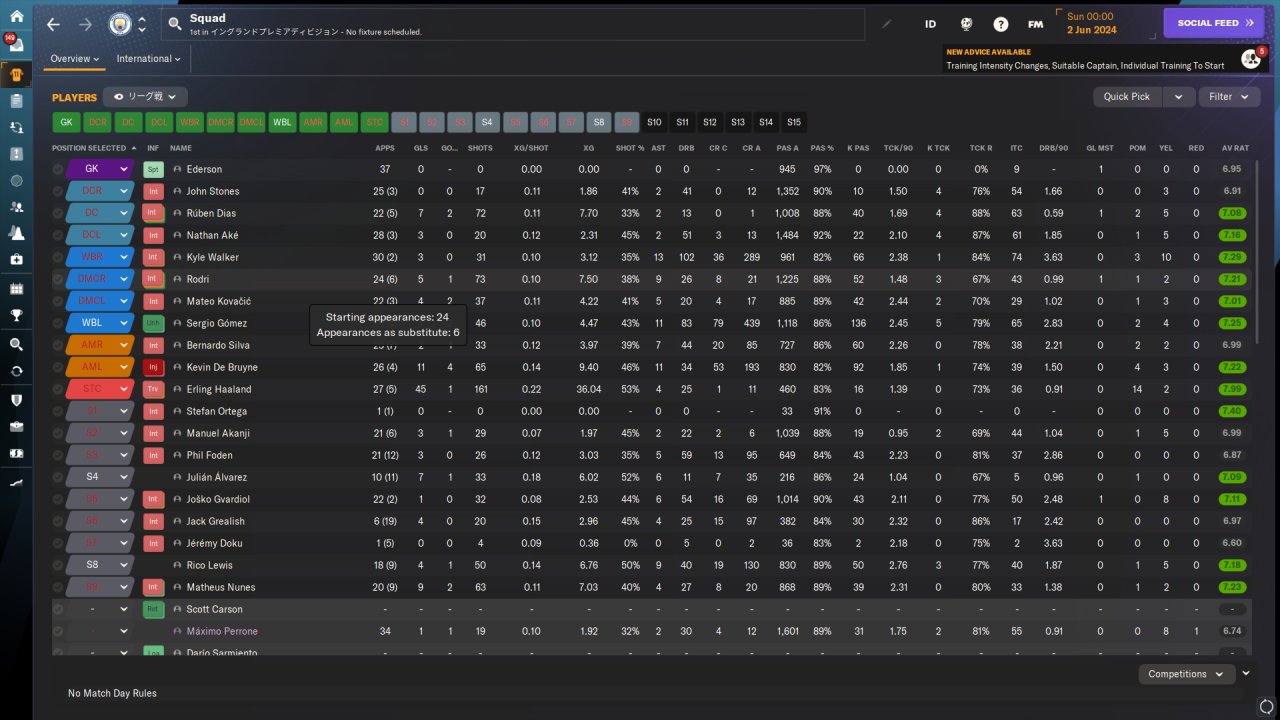The height and width of the screenshot is (720, 1280).
Task: Open the staff advice icon with badge 5
Action: pyautogui.click(x=1251, y=58)
